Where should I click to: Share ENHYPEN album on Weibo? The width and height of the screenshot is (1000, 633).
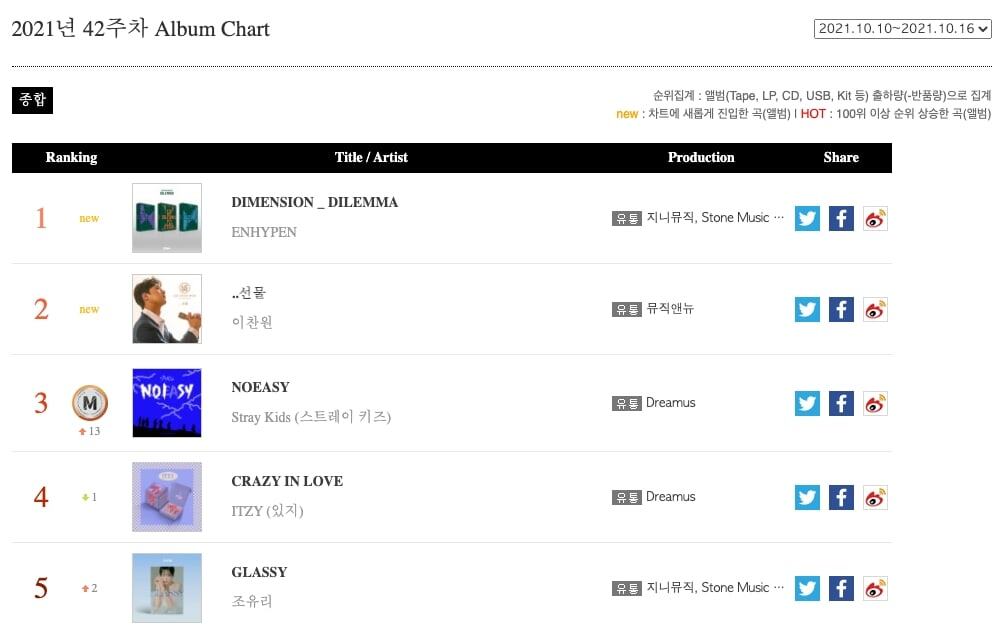875,218
